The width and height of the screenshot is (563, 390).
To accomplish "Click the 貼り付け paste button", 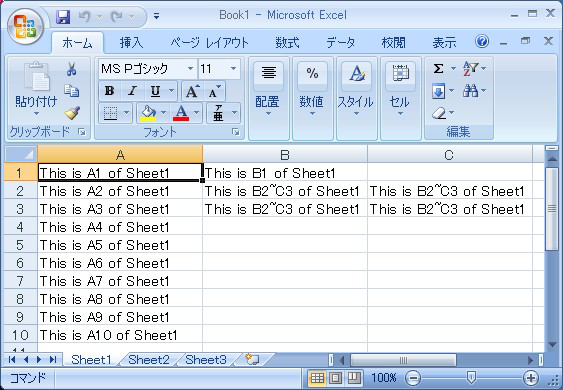I will pyautogui.click(x=36, y=89).
